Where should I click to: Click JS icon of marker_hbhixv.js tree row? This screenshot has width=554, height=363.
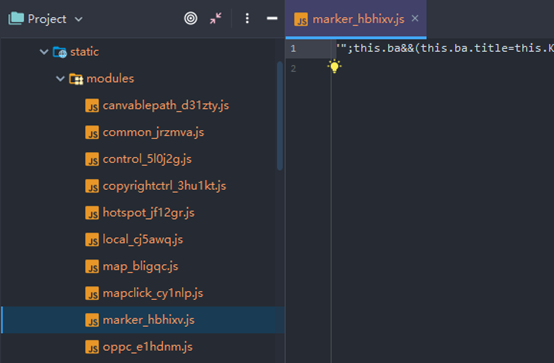92,320
